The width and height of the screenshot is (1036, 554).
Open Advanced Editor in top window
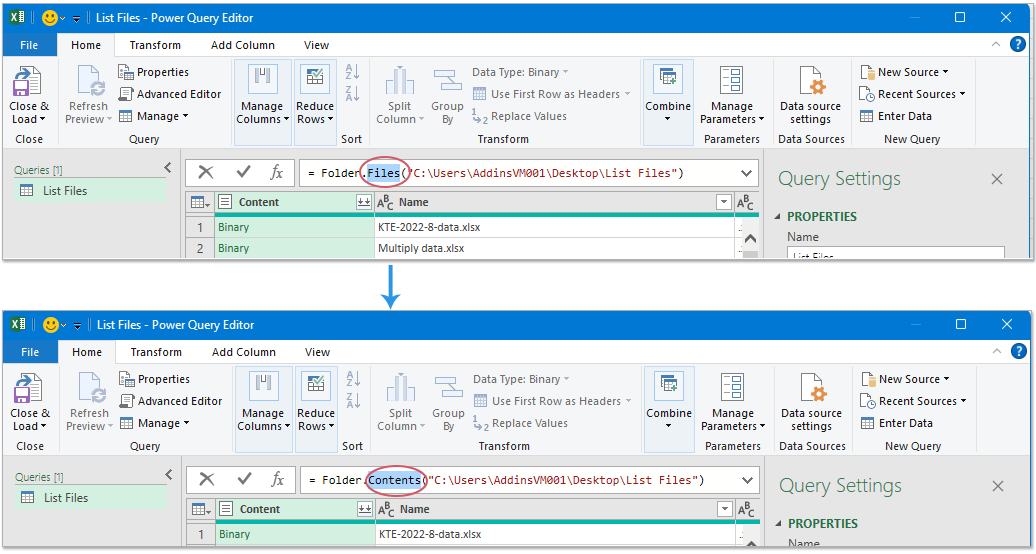point(170,94)
